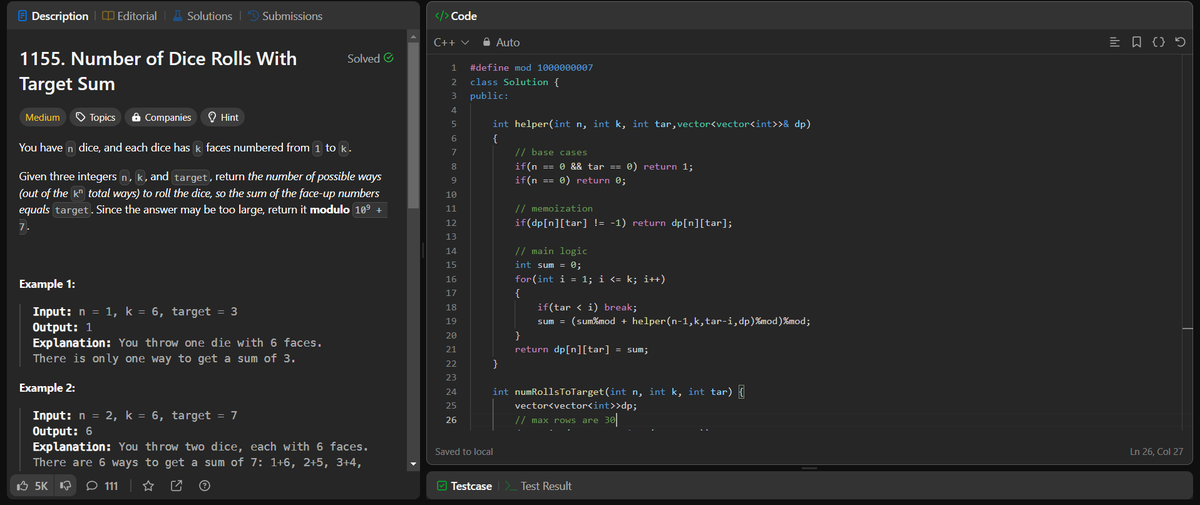Open the Test Result tab
The image size is (1200, 505).
(x=537, y=486)
